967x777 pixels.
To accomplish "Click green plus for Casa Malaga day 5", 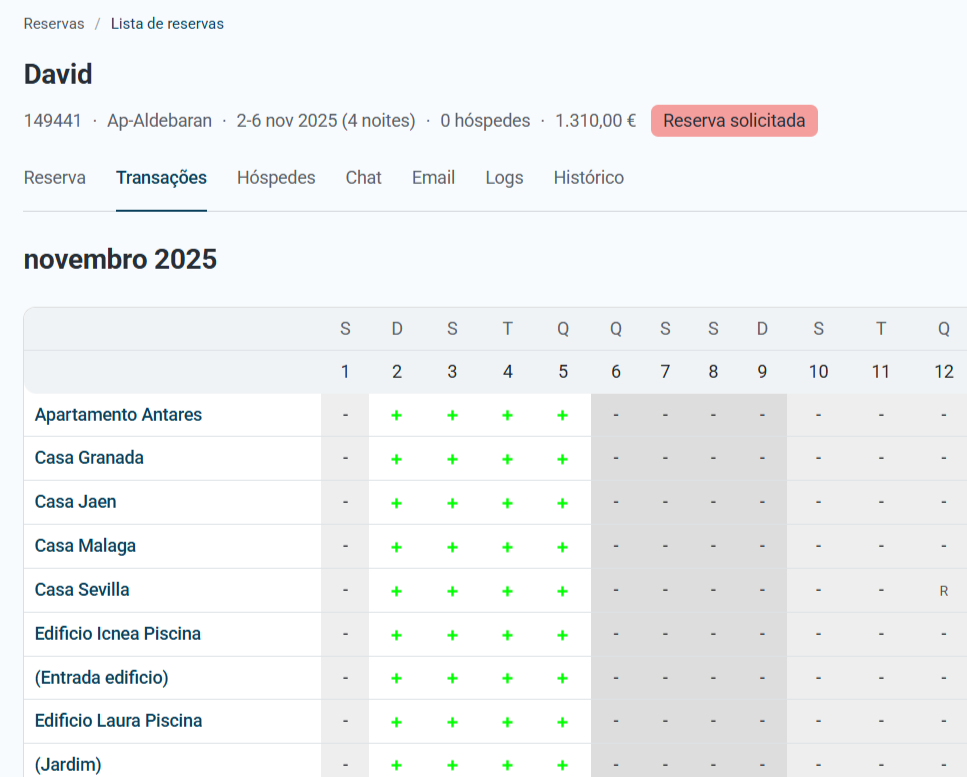I will click(562, 547).
